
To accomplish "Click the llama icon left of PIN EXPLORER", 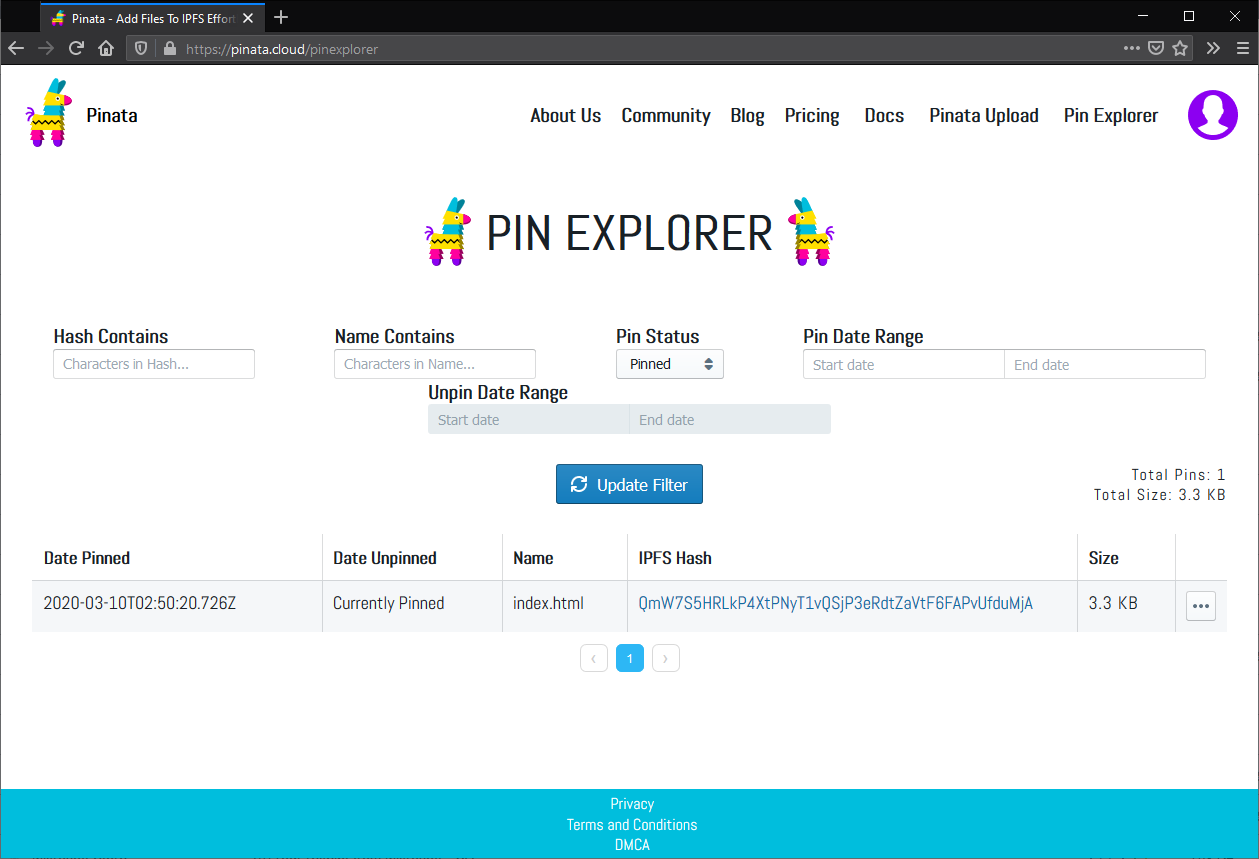I will coord(449,231).
